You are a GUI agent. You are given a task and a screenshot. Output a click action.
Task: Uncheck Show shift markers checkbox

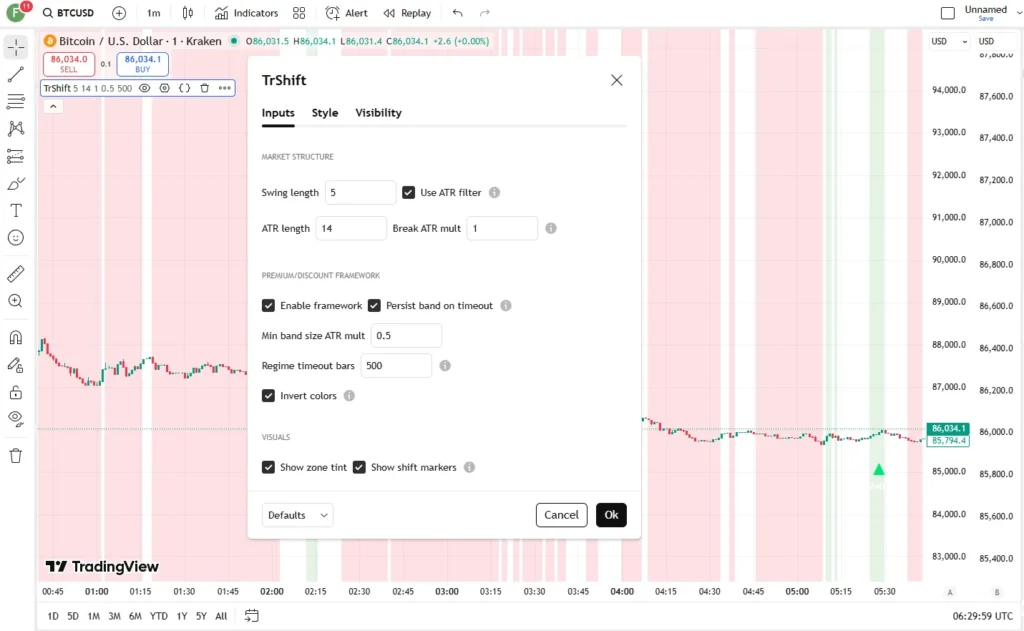(359, 467)
